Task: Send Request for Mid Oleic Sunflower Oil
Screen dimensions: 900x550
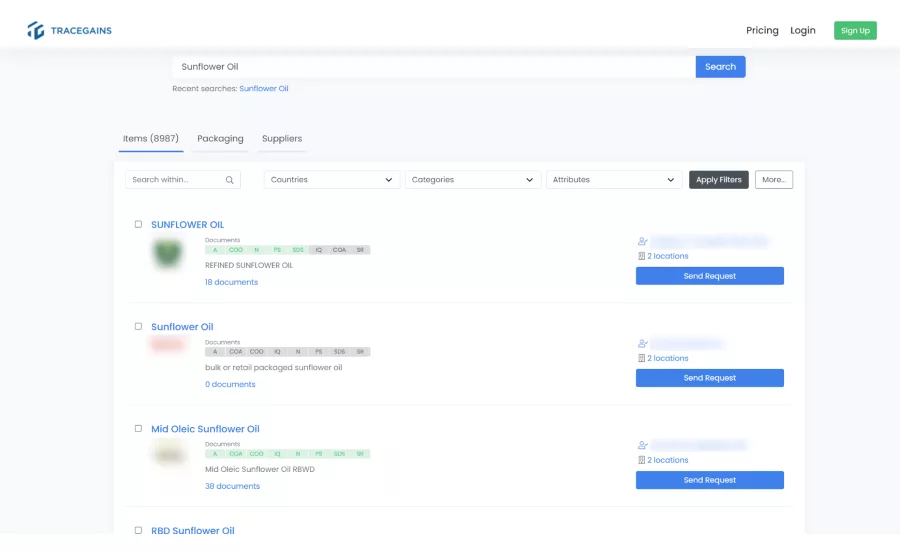Action: coord(709,480)
